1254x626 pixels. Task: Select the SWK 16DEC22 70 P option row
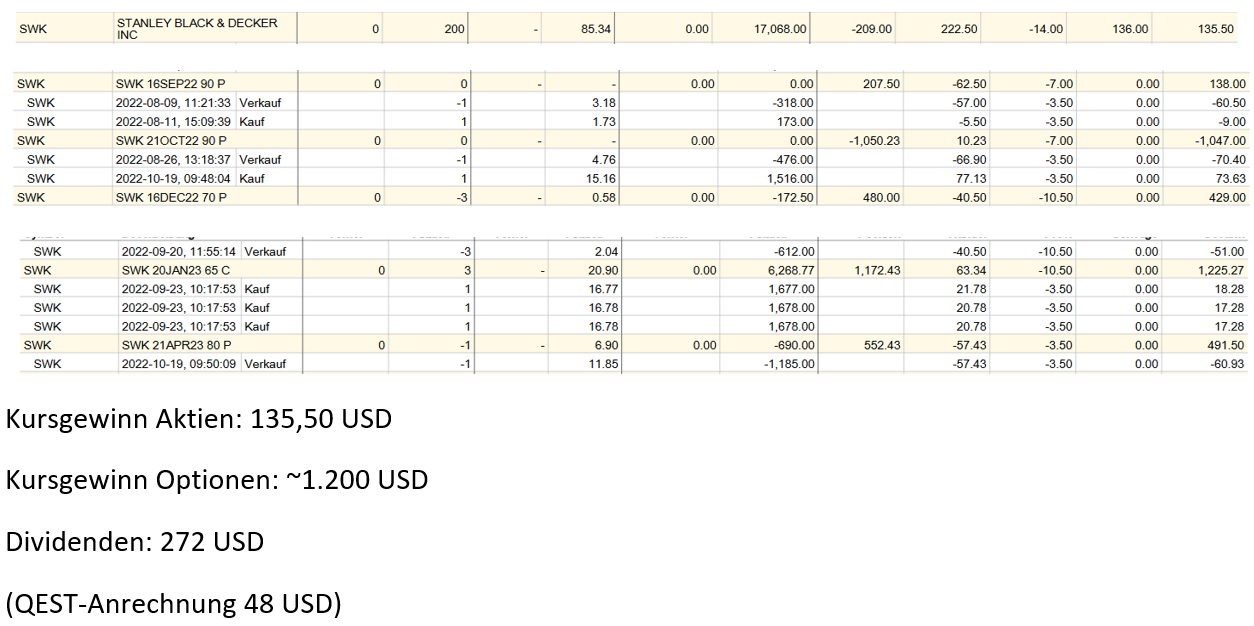point(171,198)
